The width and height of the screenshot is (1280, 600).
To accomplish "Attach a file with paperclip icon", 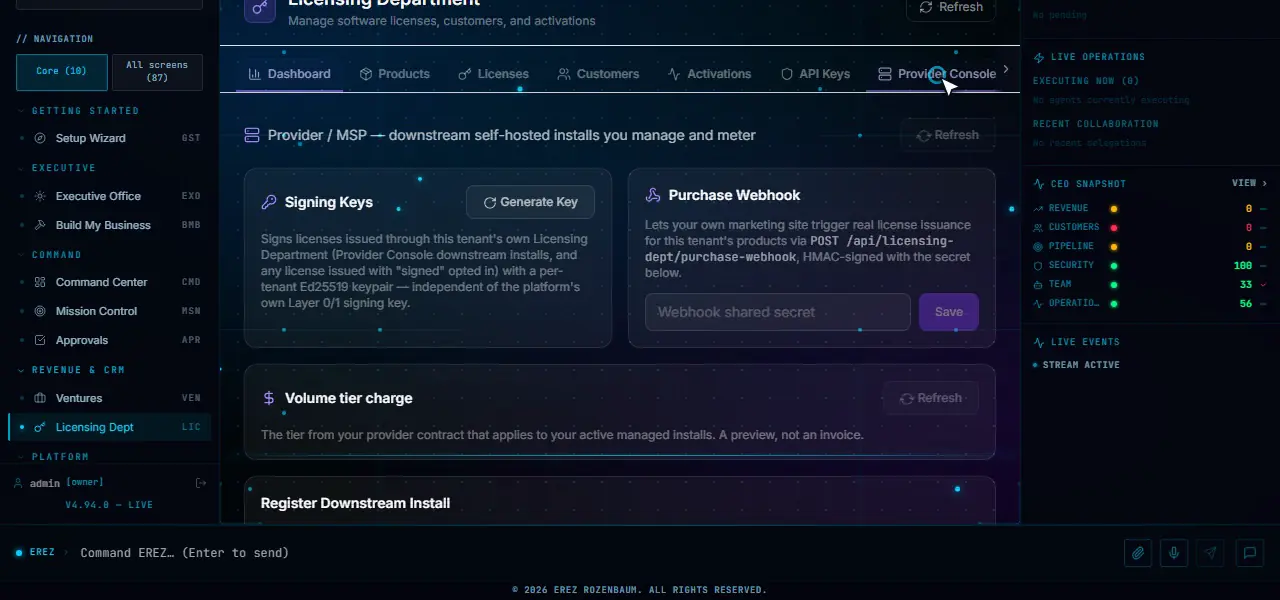I will click(x=1137, y=553).
